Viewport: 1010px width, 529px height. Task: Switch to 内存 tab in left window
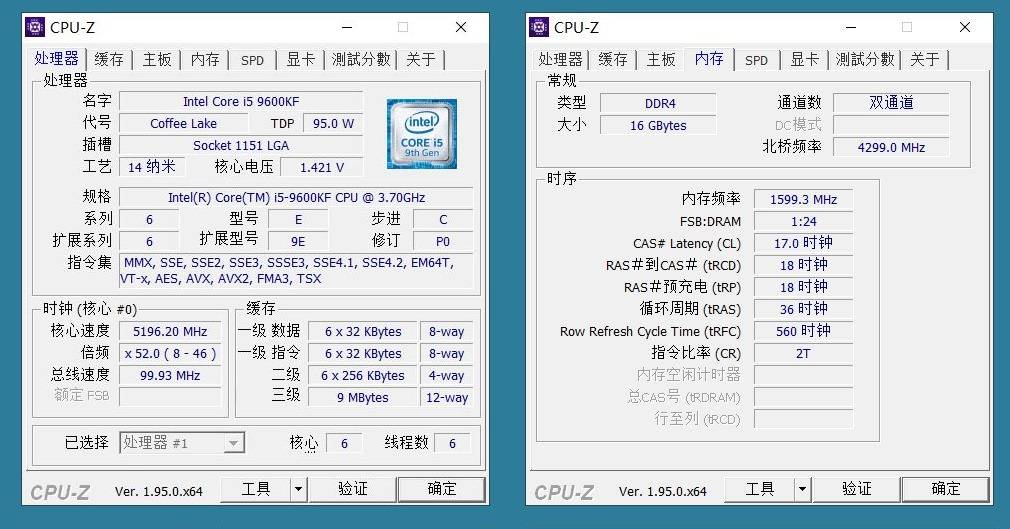205,59
